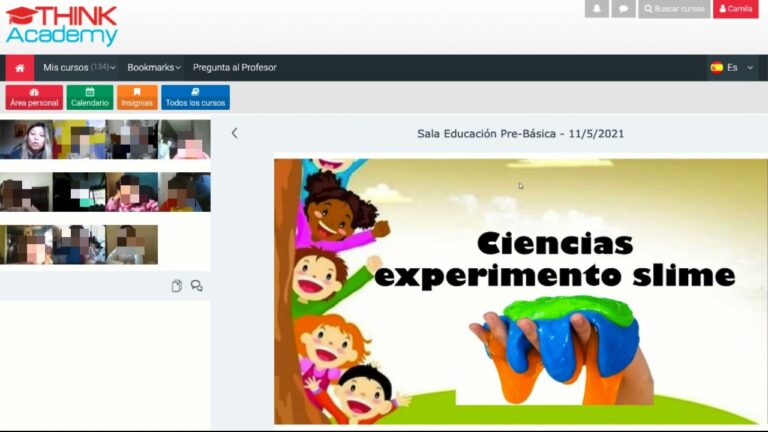Click the Buscar cursos search field
768x432 pixels.
(x=674, y=9)
